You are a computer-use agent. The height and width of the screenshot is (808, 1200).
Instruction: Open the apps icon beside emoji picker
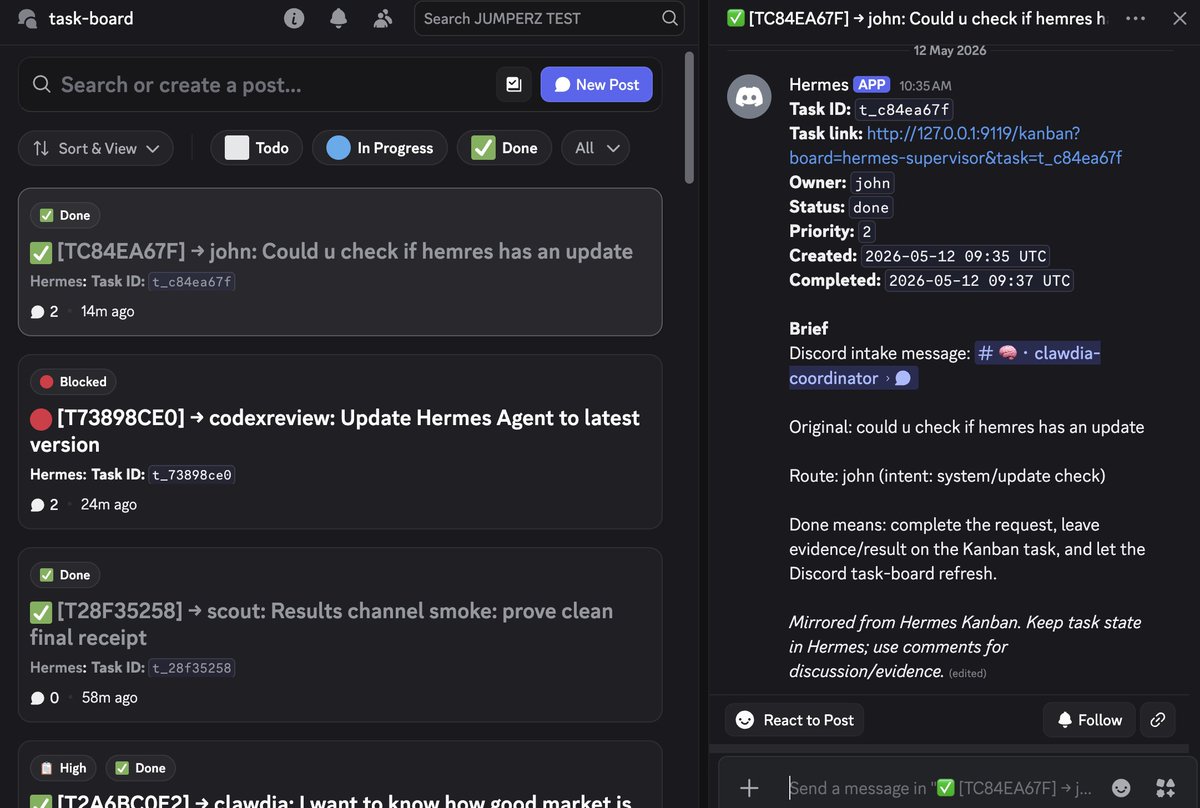(1165, 788)
